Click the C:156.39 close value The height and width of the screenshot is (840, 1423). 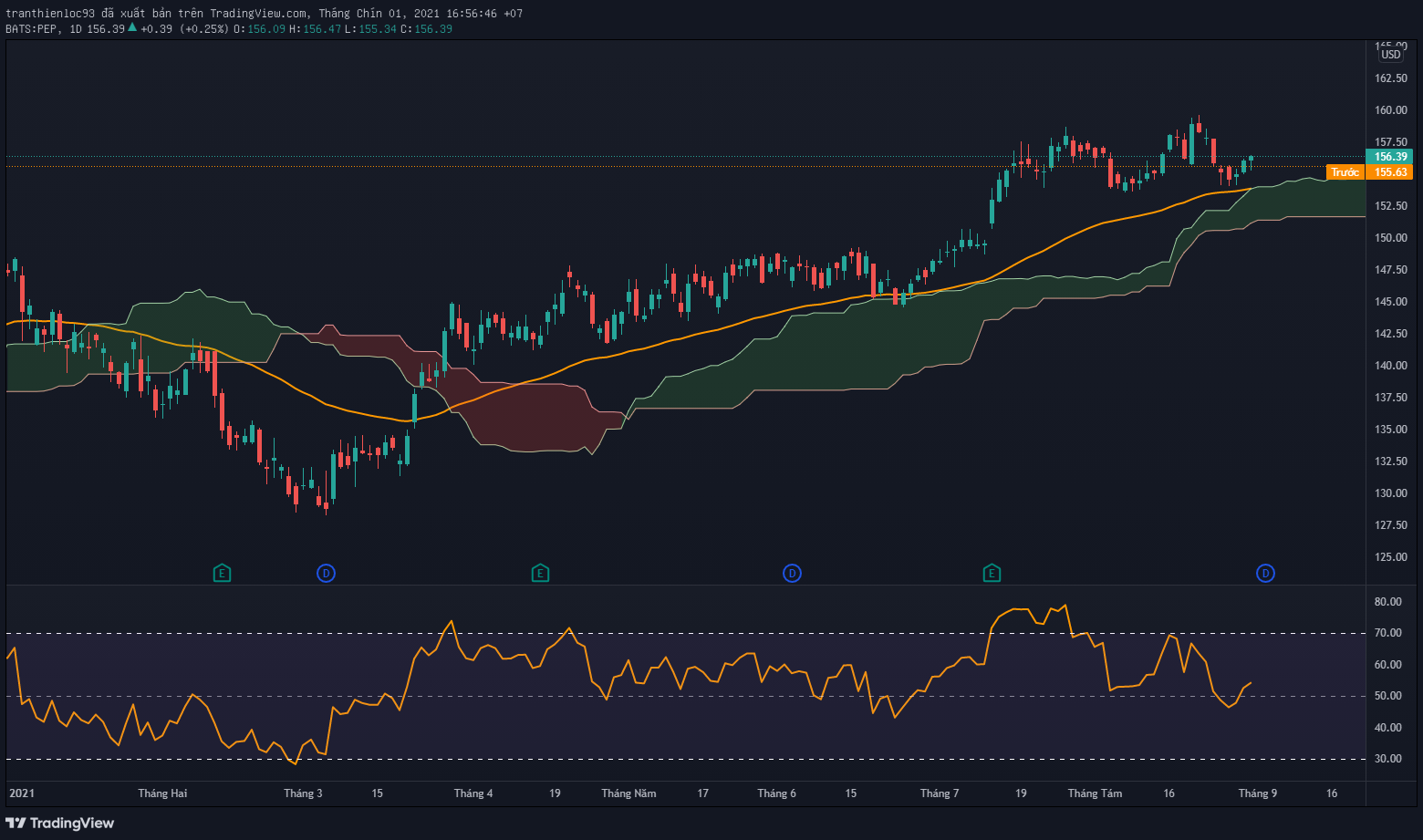coord(426,29)
